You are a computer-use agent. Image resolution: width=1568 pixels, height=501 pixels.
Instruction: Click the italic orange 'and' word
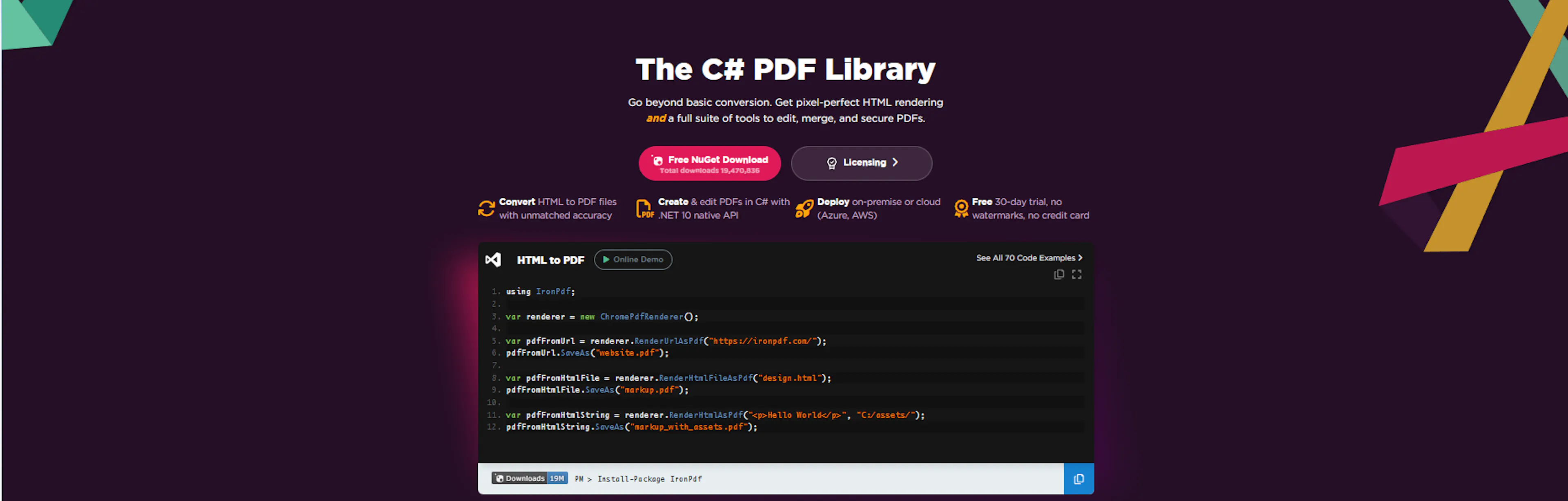click(655, 118)
